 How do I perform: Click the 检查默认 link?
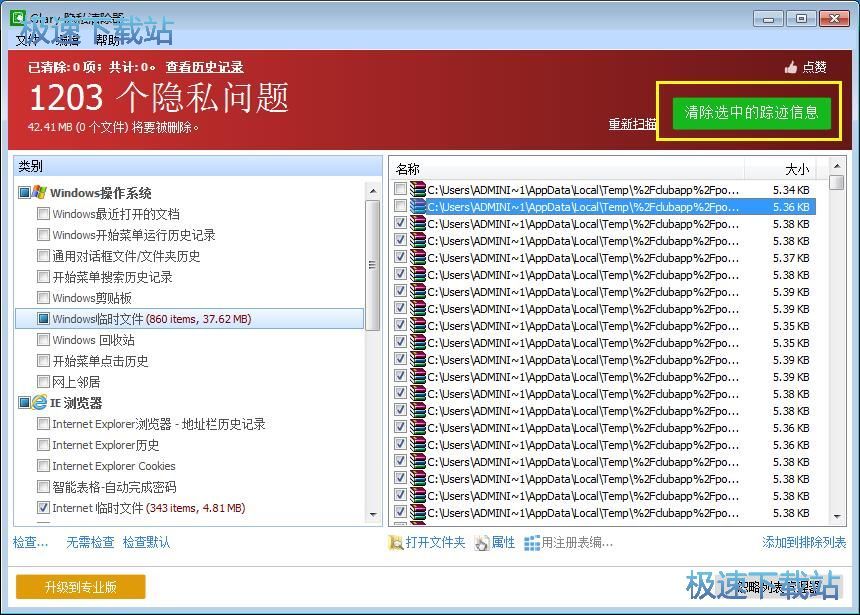coord(146,543)
